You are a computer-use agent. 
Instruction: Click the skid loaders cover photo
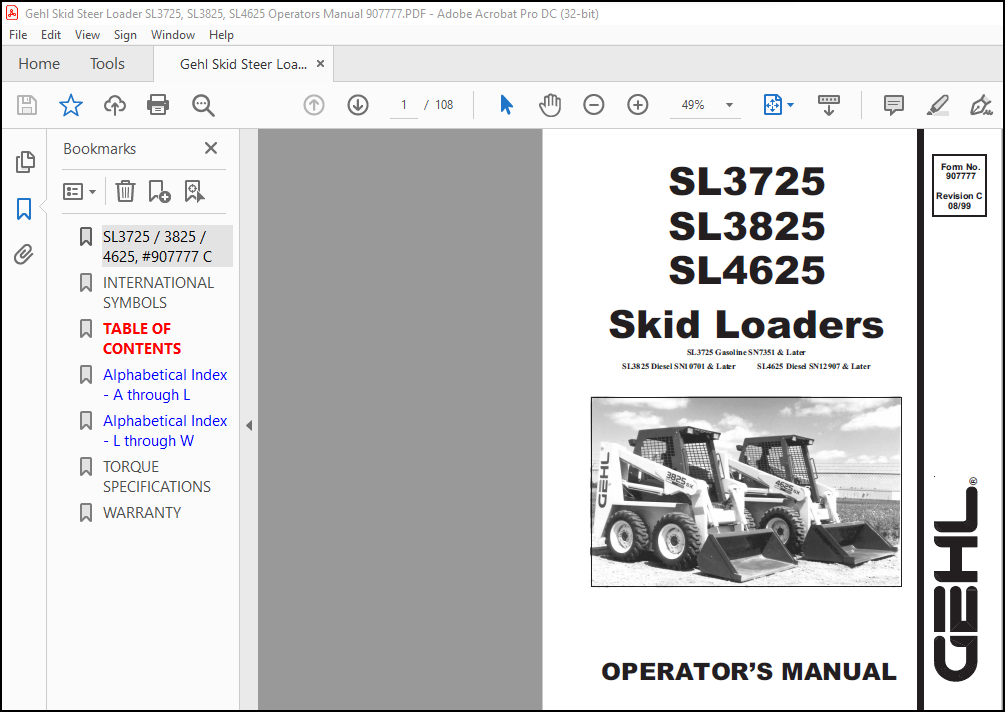pyautogui.click(x=746, y=492)
